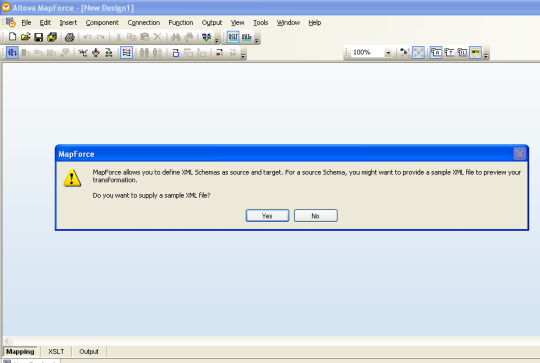This screenshot has height=363, width=540.
Task: Toggle the connectors display icon next to it
Action: coord(418,52)
